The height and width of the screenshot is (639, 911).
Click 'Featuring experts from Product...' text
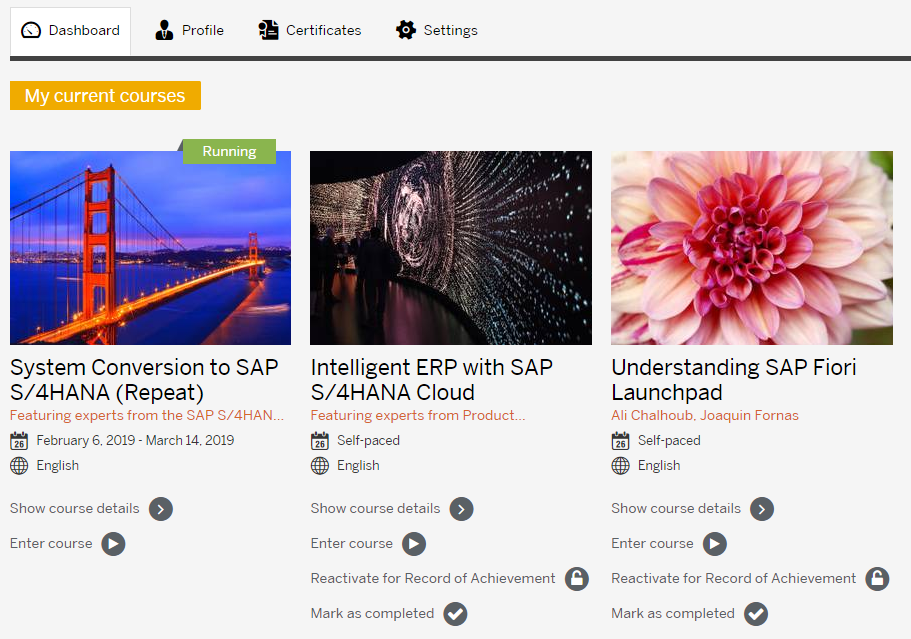coord(418,415)
